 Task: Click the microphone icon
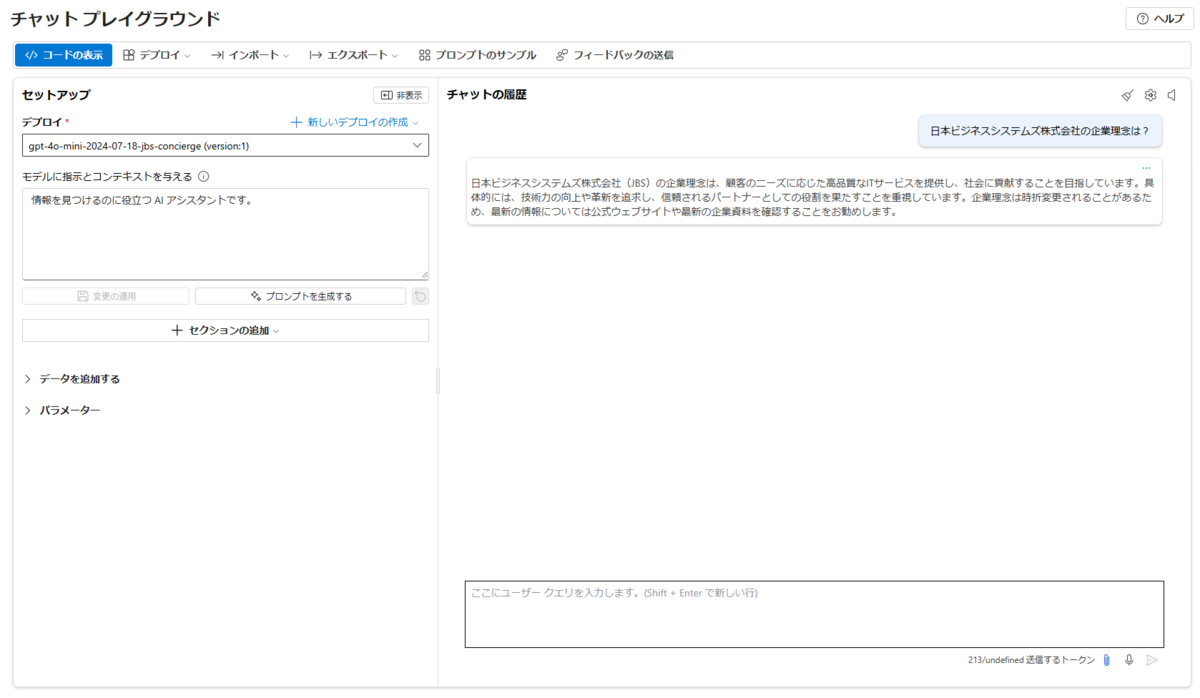pyautogui.click(x=1129, y=660)
